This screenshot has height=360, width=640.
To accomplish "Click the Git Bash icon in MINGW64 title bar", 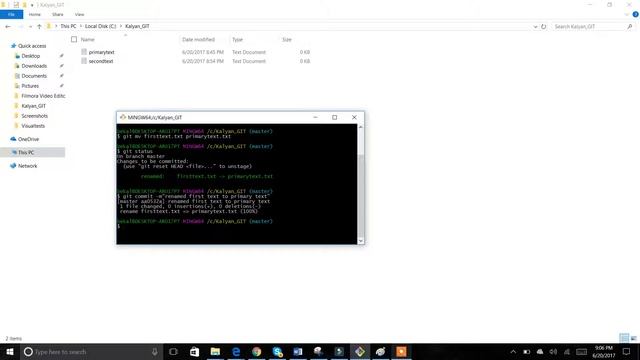I will (x=122, y=117).
